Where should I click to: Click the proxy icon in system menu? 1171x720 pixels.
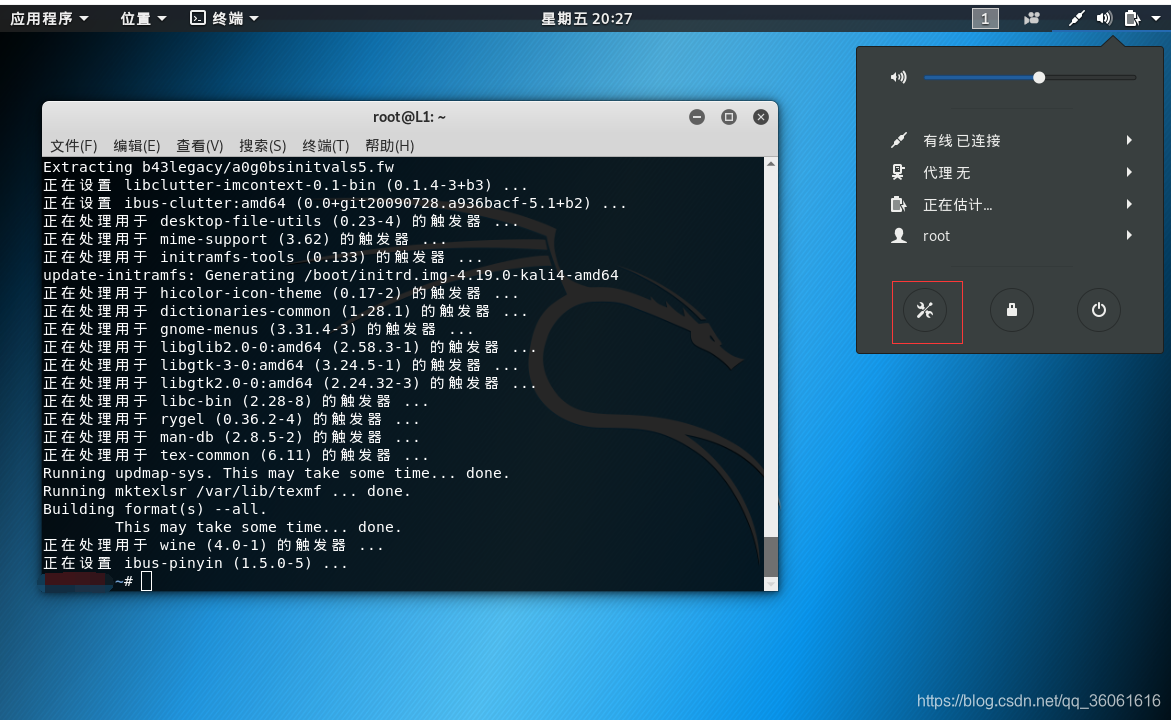[898, 173]
